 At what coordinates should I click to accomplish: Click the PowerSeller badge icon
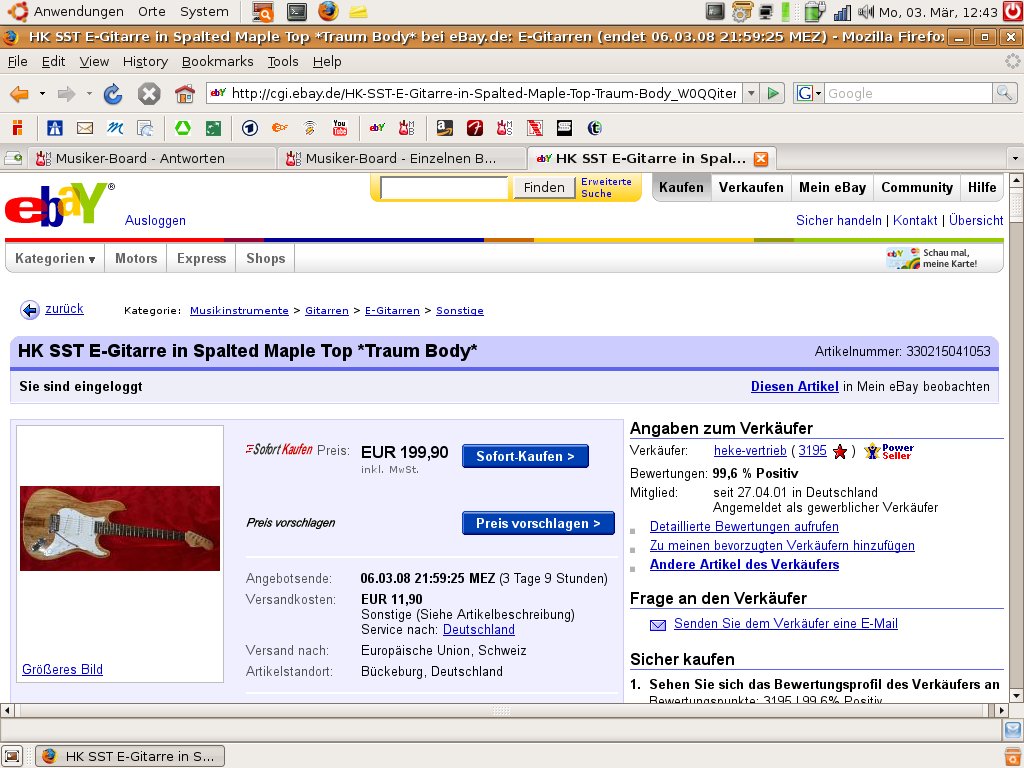coord(889,451)
